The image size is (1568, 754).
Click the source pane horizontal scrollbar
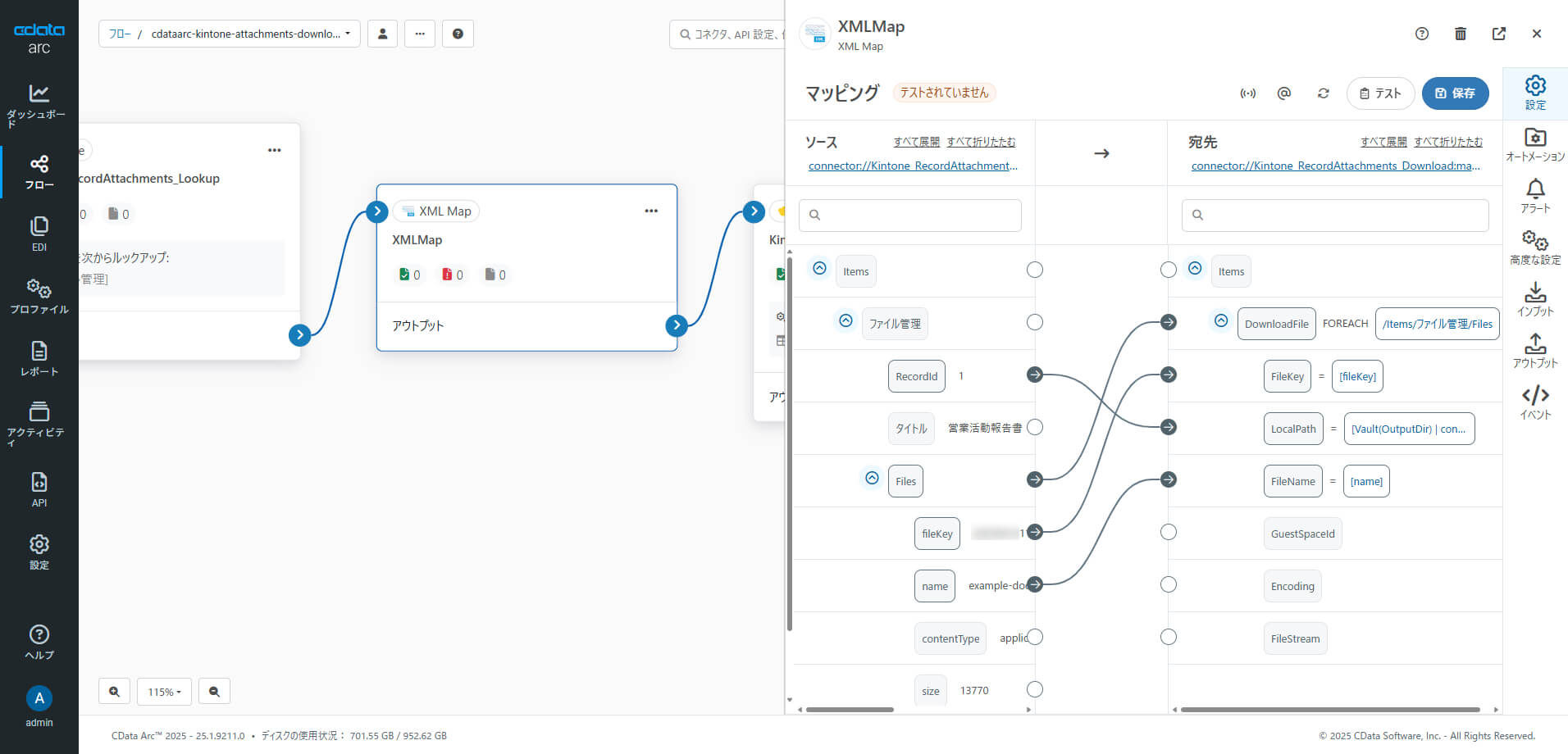pyautogui.click(x=850, y=710)
